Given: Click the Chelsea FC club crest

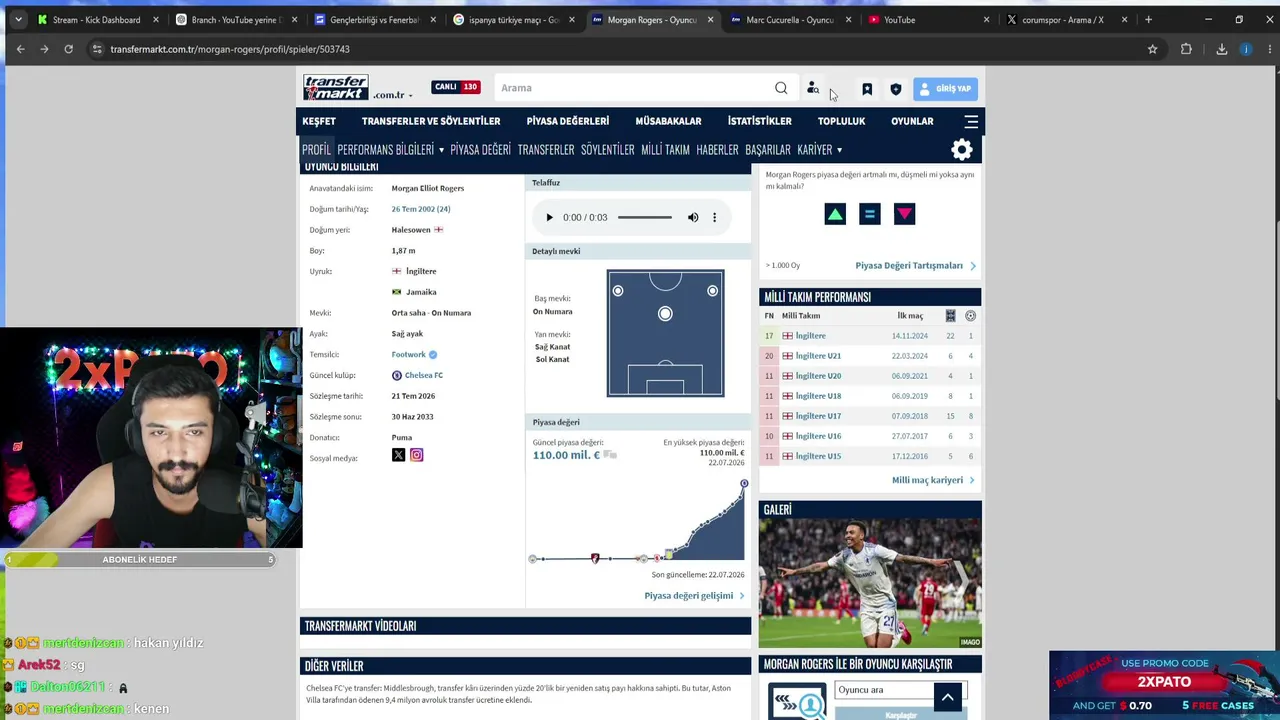Looking at the screenshot, I should [397, 375].
